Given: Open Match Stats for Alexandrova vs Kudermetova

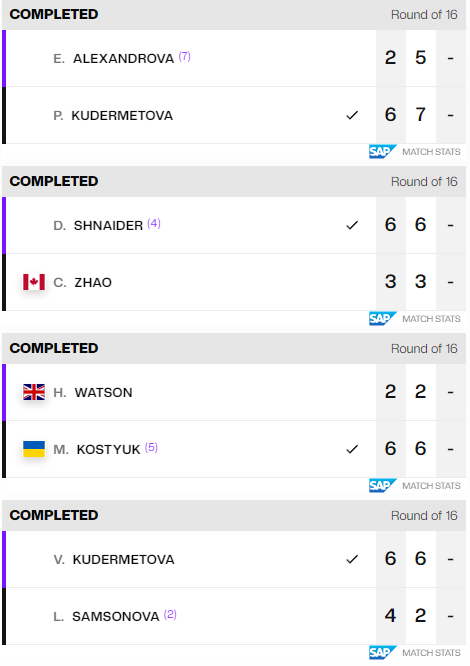Looking at the screenshot, I should (431, 152).
